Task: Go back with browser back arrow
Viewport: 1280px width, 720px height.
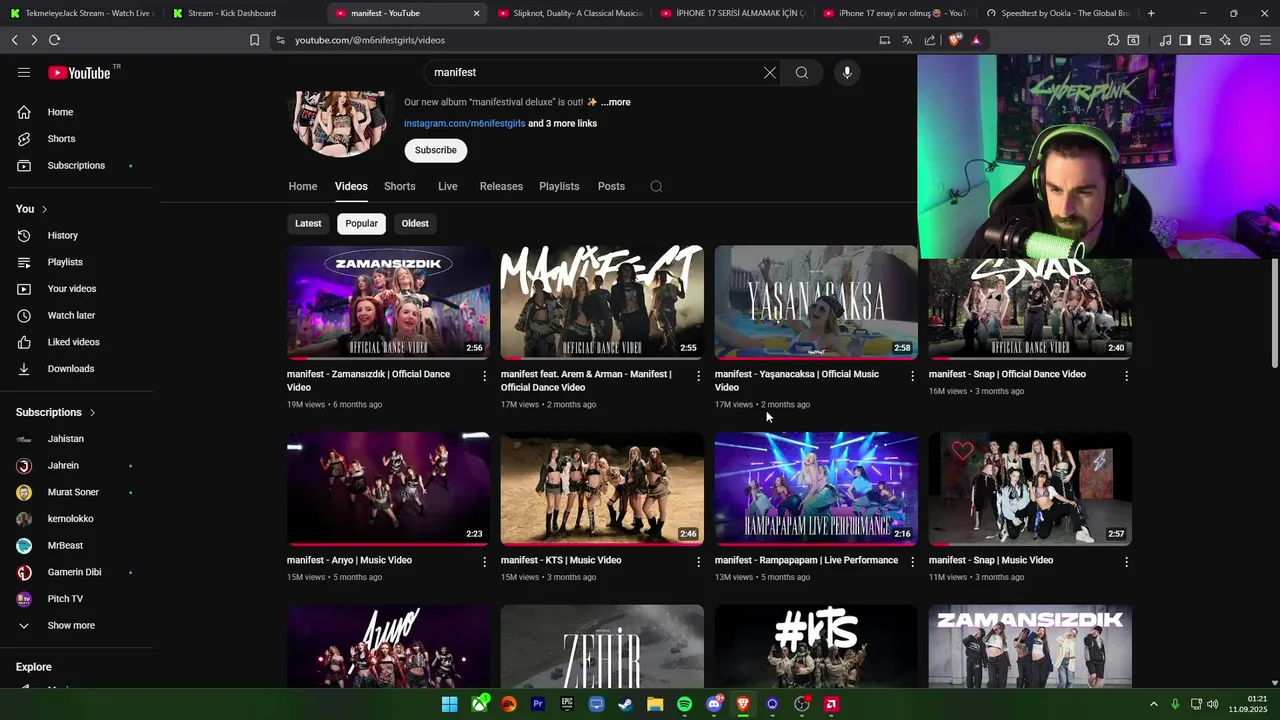Action: tap(14, 40)
